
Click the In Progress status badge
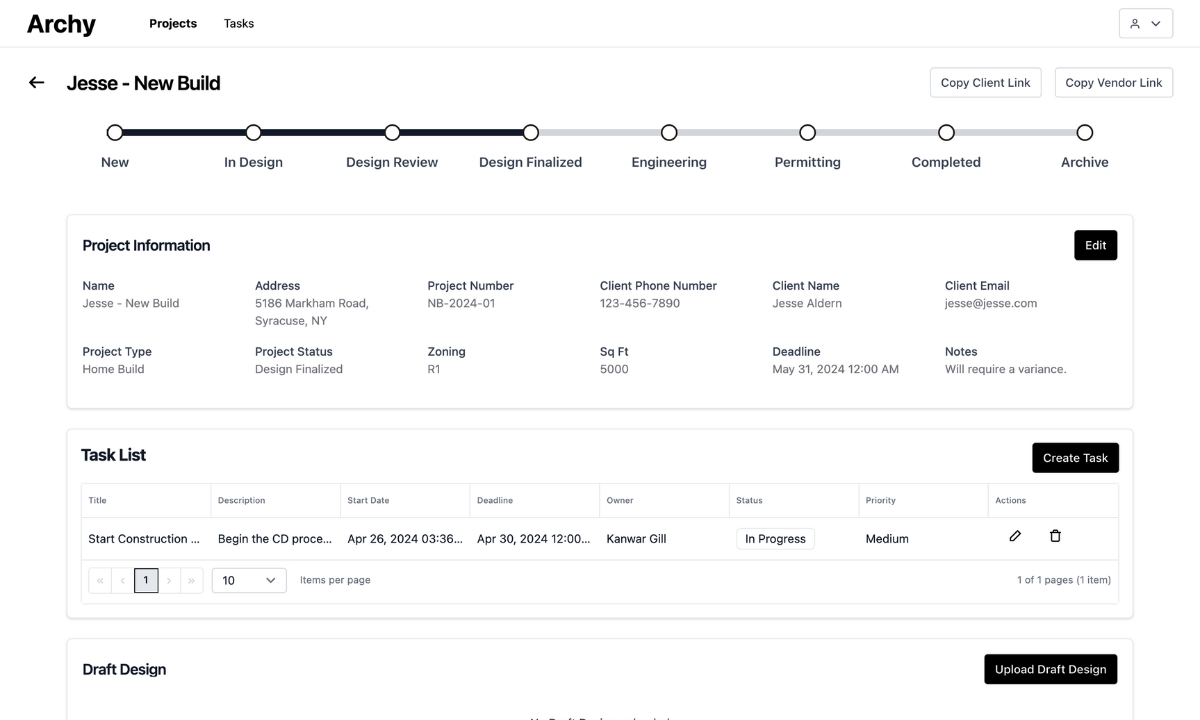pos(775,539)
